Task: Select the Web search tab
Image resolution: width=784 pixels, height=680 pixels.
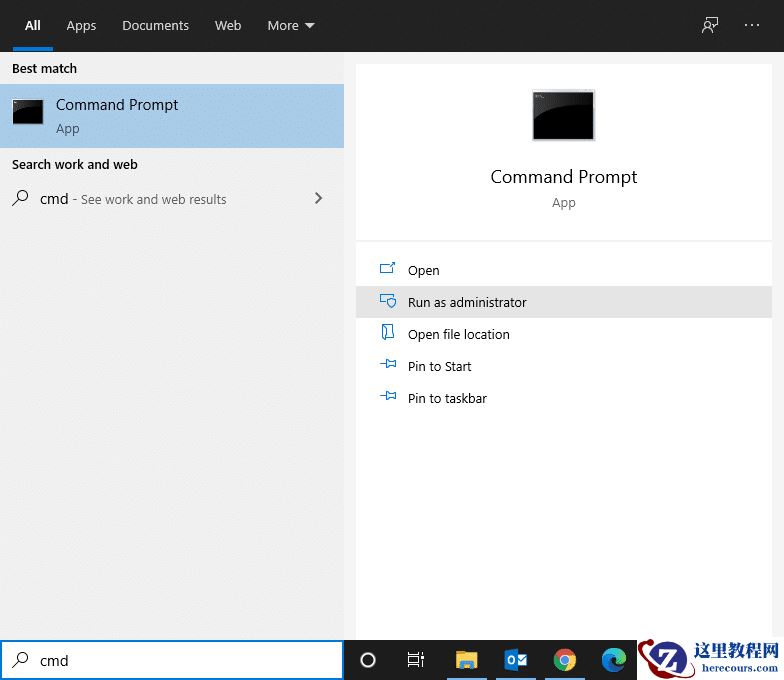Action: pyautogui.click(x=228, y=26)
